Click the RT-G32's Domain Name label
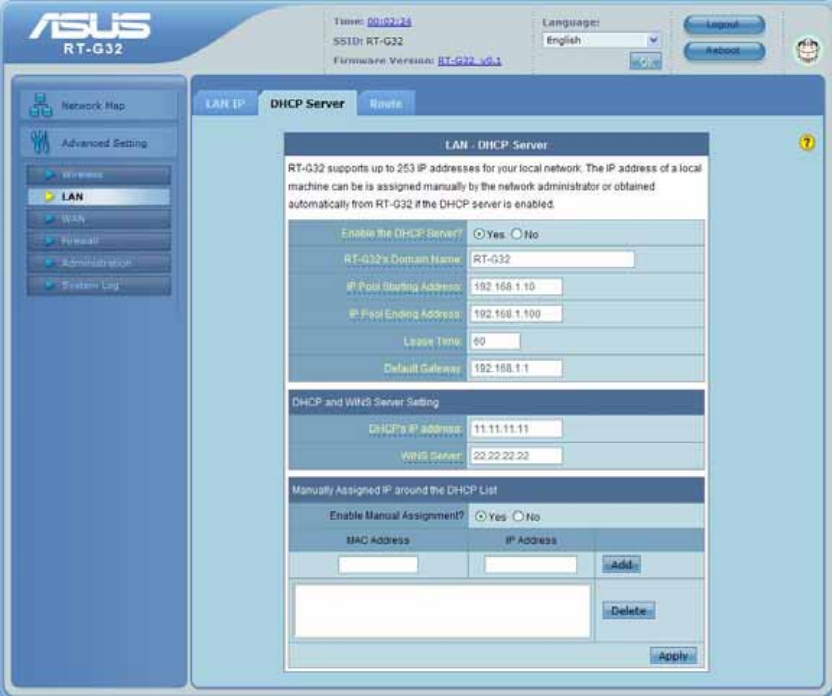 pyautogui.click(x=403, y=259)
